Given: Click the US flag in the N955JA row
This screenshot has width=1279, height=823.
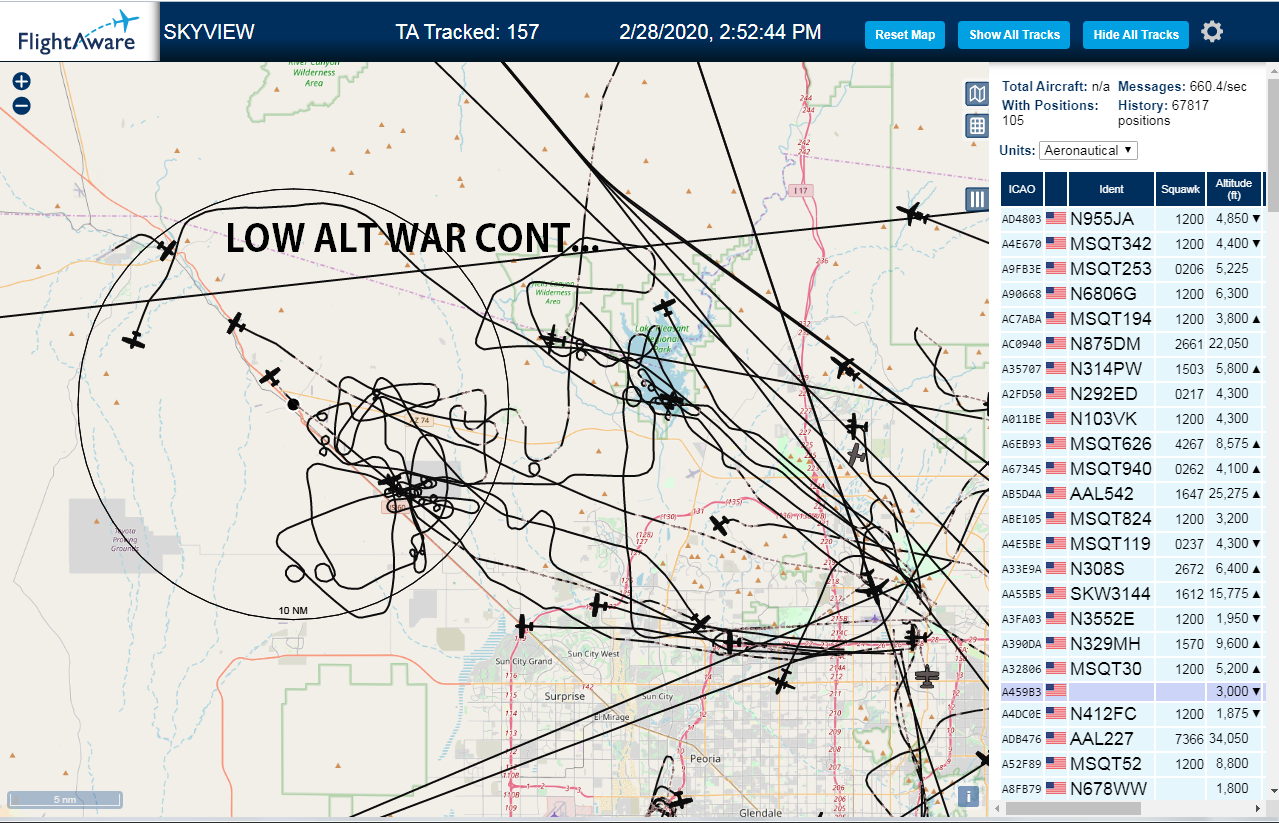Looking at the screenshot, I should 1056,218.
